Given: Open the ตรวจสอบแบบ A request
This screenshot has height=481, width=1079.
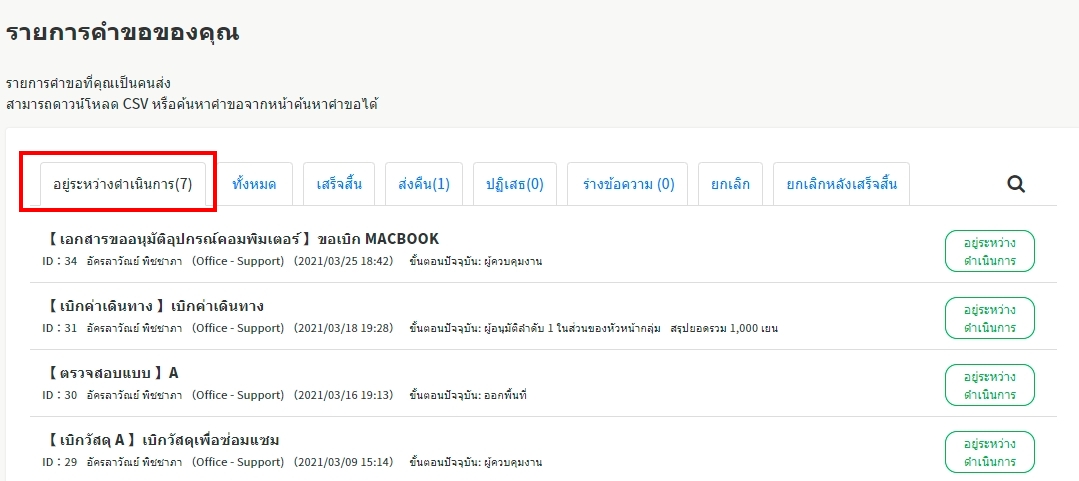Looking at the screenshot, I should 112,373.
